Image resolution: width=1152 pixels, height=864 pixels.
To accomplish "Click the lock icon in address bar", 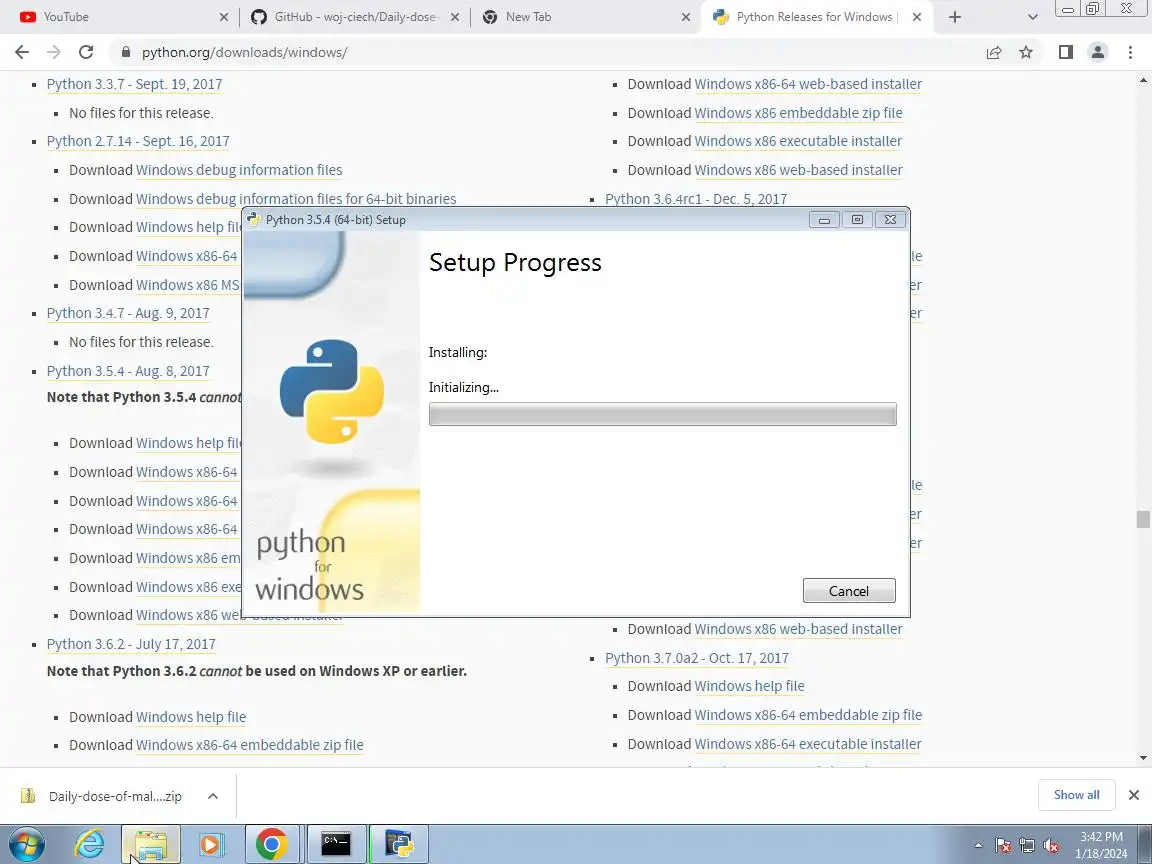I will [126, 52].
